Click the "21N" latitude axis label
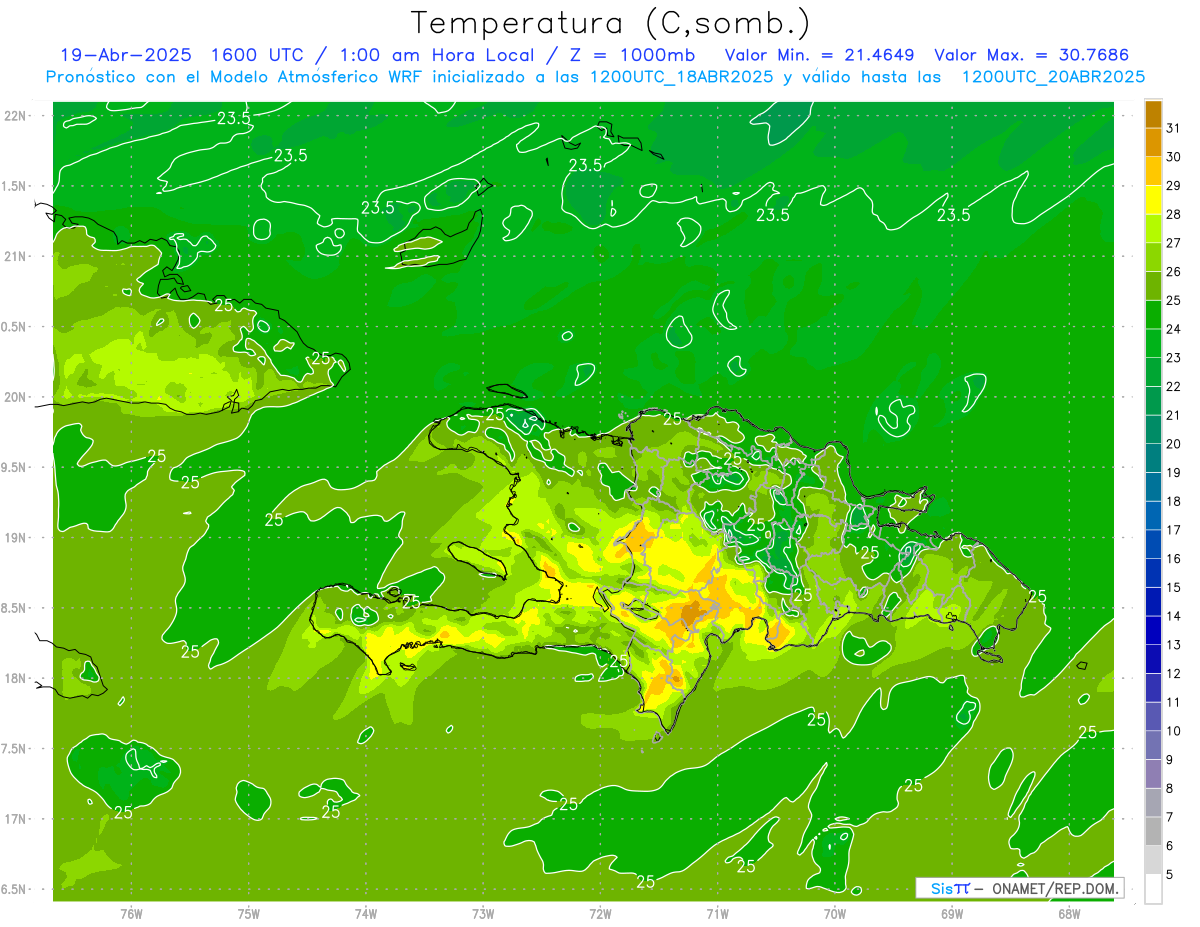1200x927 pixels. coord(15,257)
